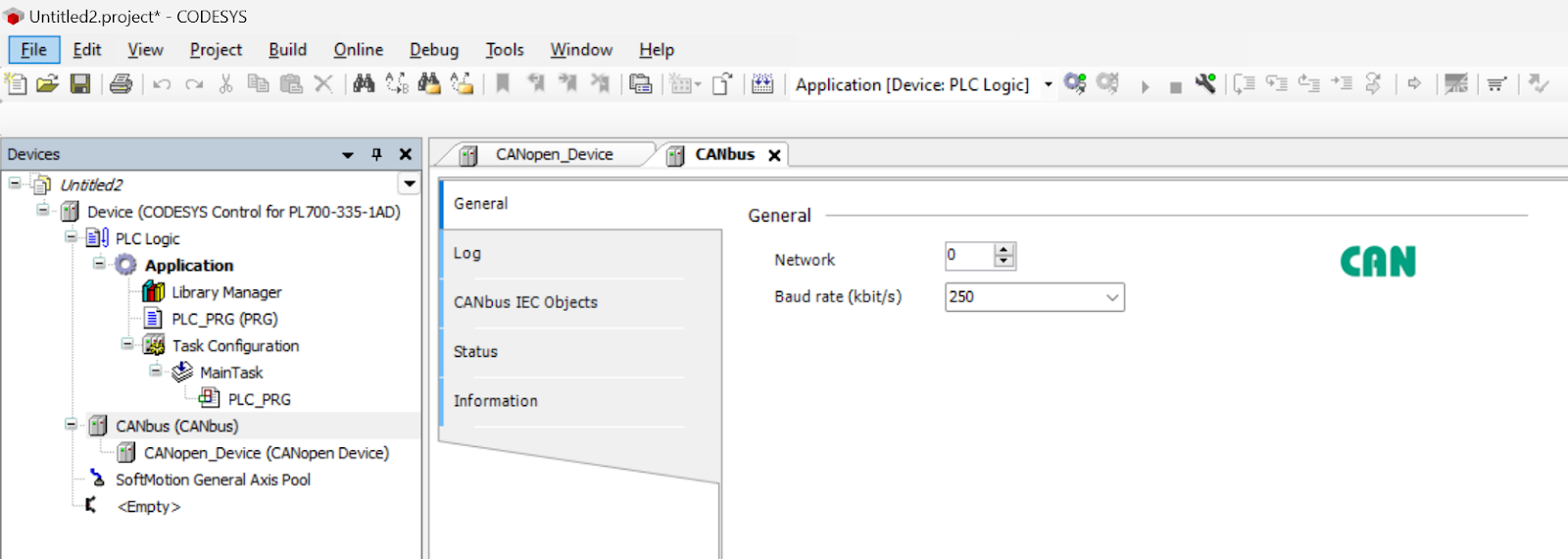
Task: Click the Show Next Statement arrow icon
Action: pos(1414,83)
